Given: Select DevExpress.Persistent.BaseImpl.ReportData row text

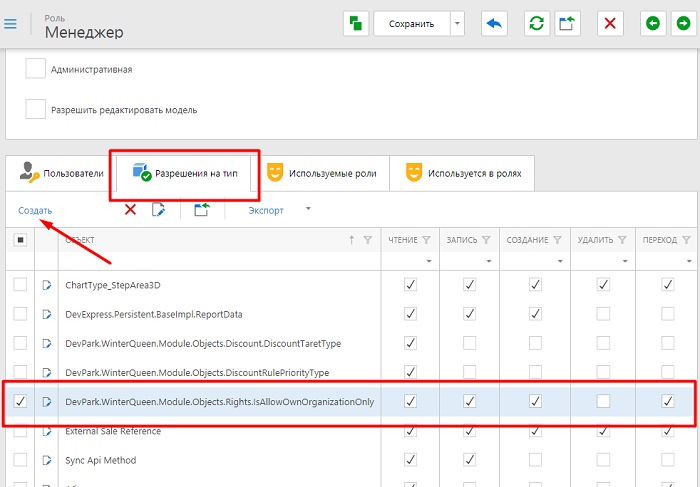Looking at the screenshot, I should (154, 314).
